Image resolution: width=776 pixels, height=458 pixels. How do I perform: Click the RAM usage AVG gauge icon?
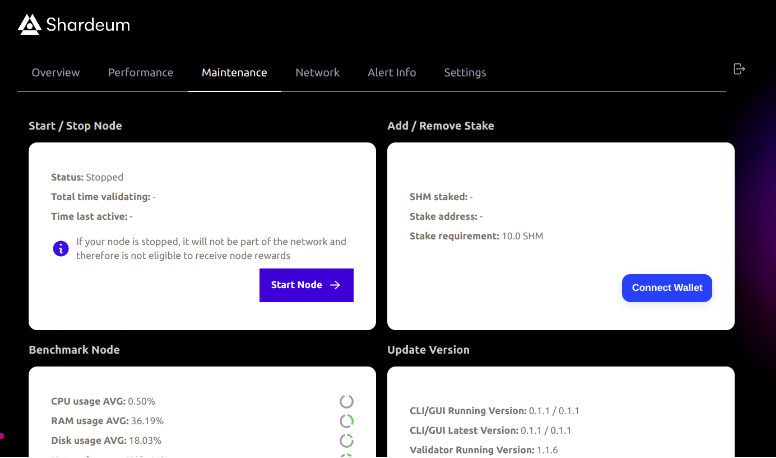click(x=346, y=421)
